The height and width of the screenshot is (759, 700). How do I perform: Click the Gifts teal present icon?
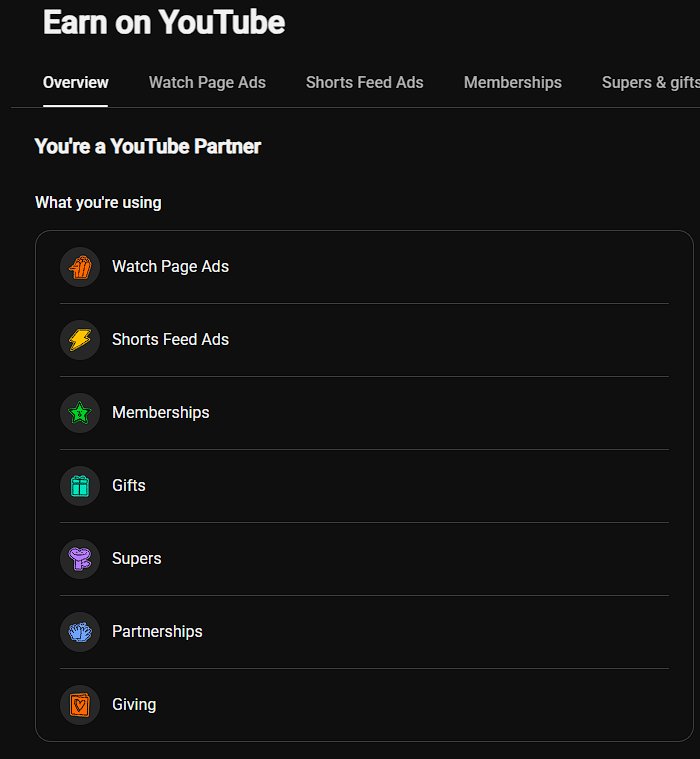[x=80, y=486]
